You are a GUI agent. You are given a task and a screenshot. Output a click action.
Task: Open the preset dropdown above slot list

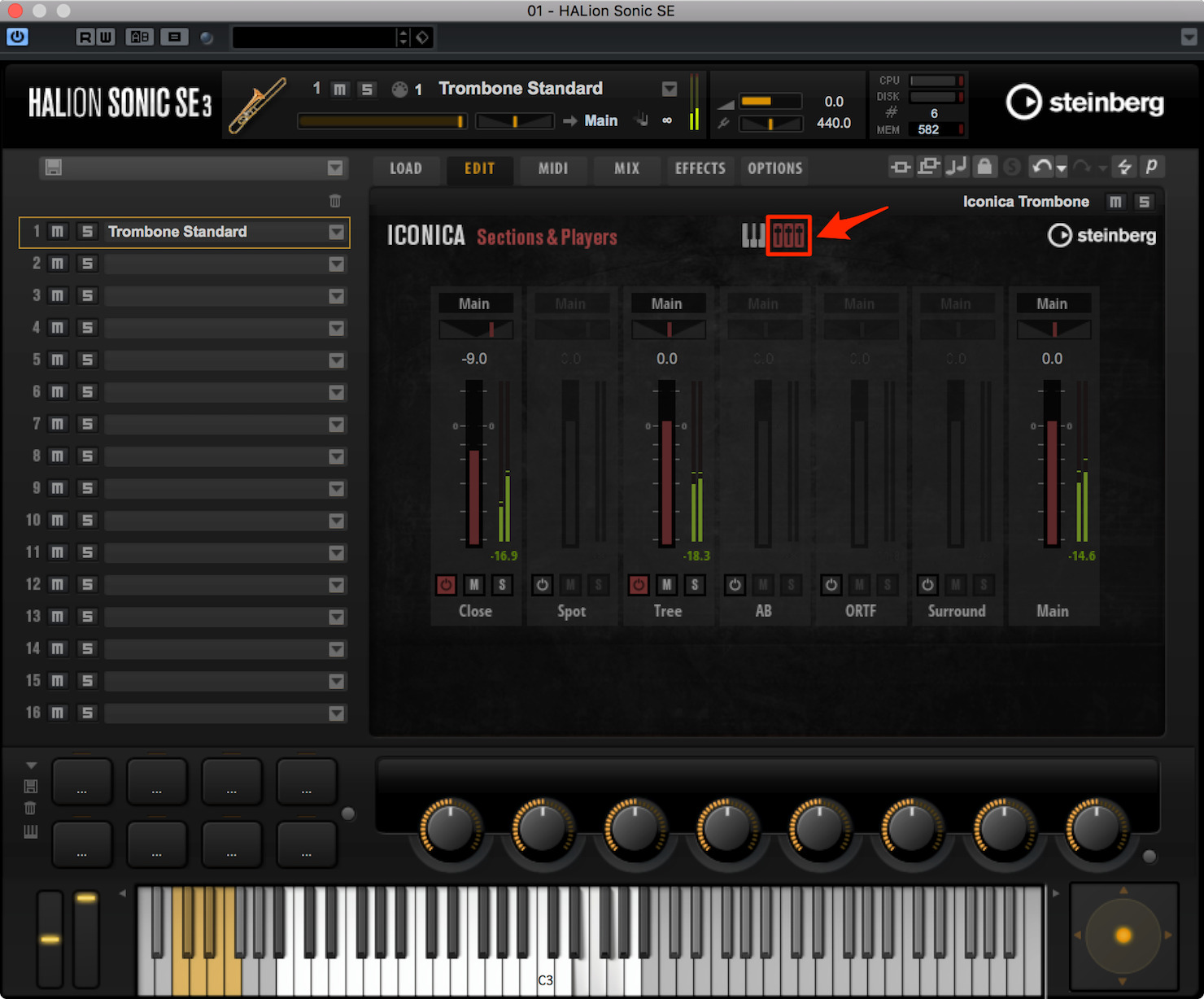[x=335, y=168]
